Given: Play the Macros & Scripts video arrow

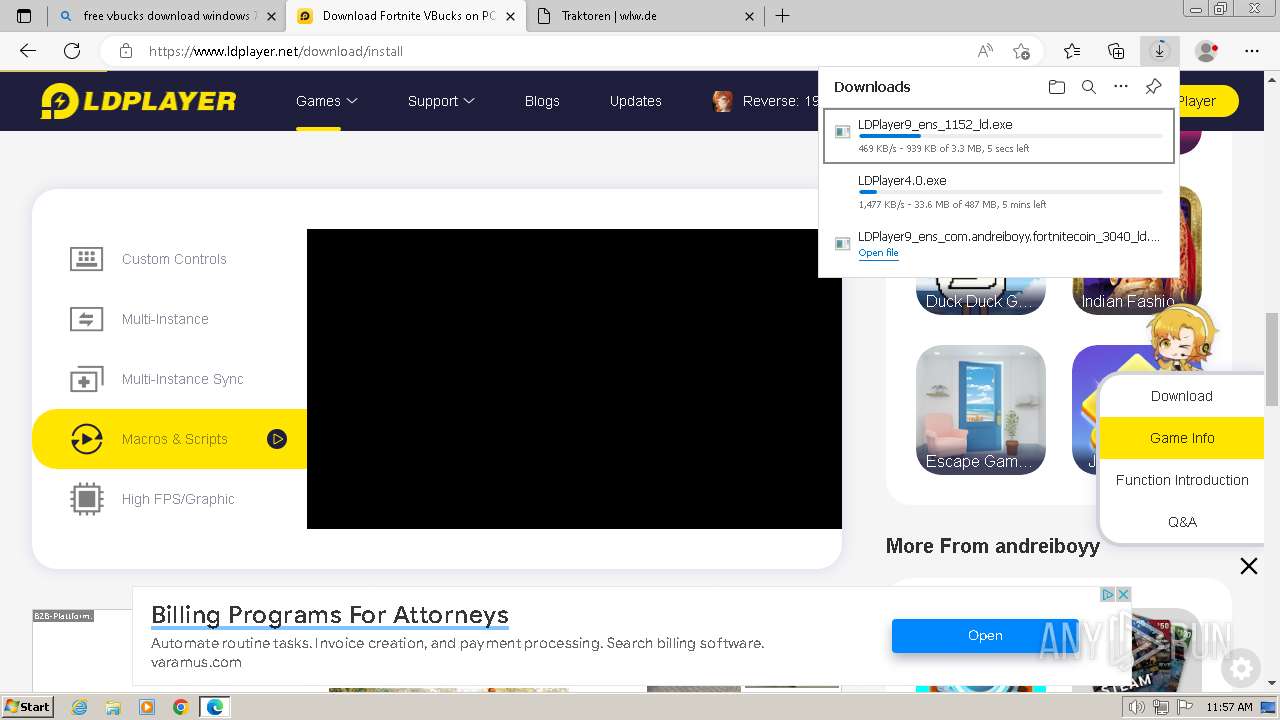Looking at the screenshot, I should [277, 439].
